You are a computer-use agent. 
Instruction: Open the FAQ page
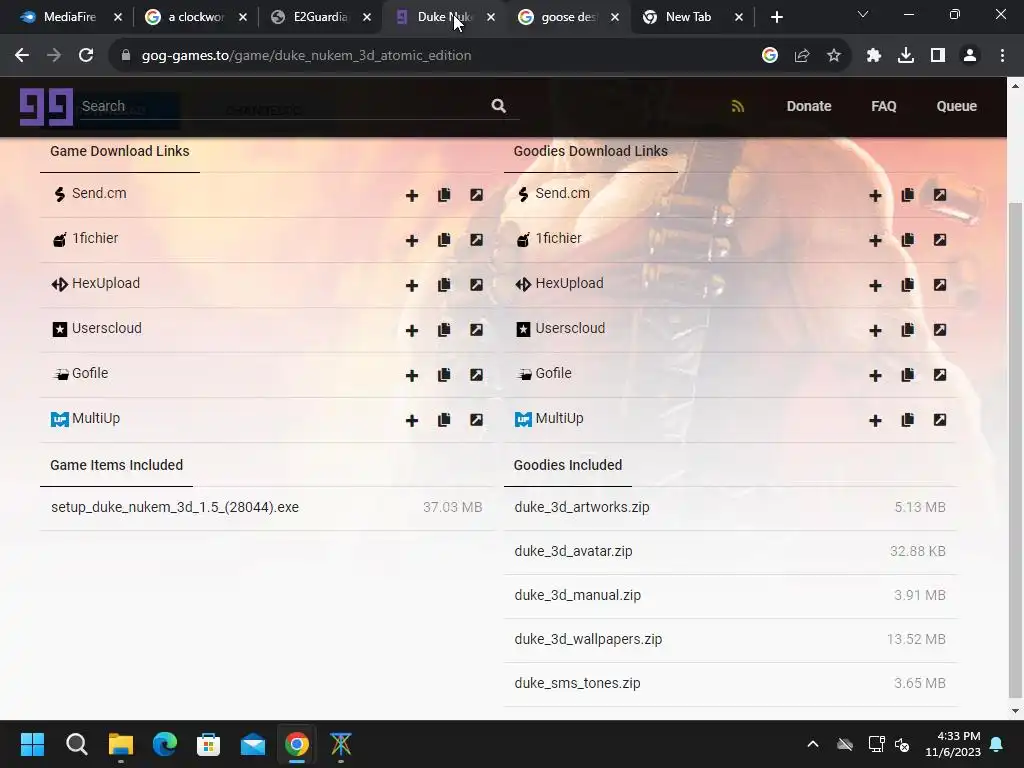(884, 106)
